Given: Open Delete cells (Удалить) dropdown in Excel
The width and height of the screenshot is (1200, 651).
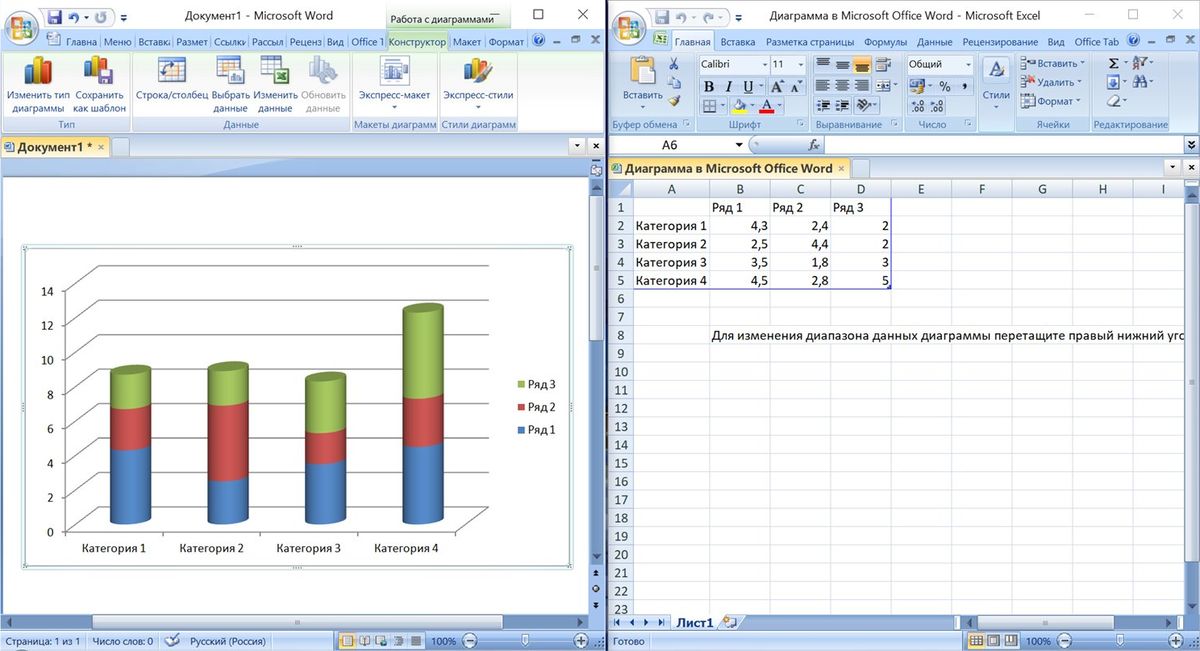Looking at the screenshot, I should [1081, 82].
